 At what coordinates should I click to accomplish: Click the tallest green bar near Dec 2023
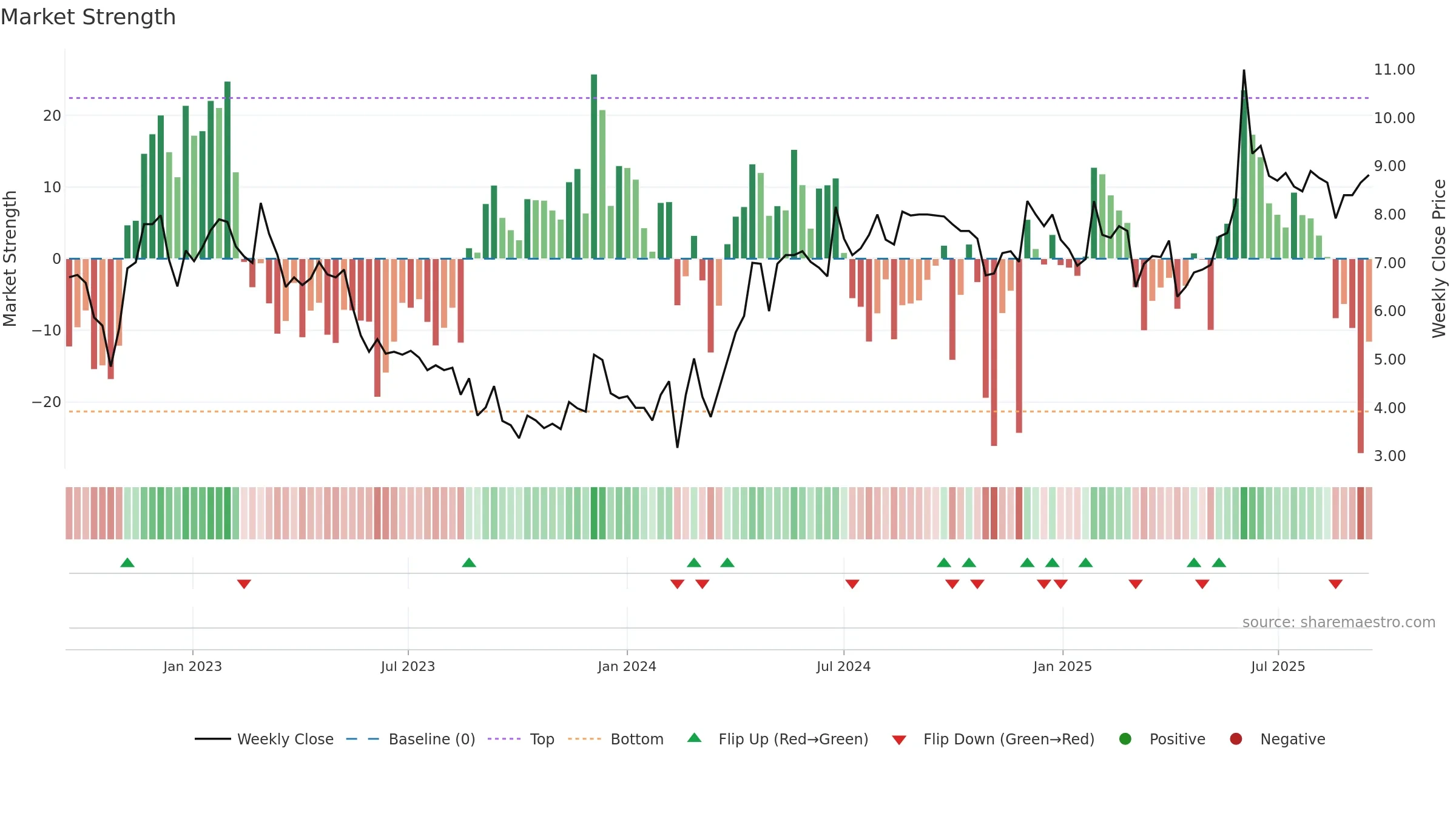coord(594,166)
